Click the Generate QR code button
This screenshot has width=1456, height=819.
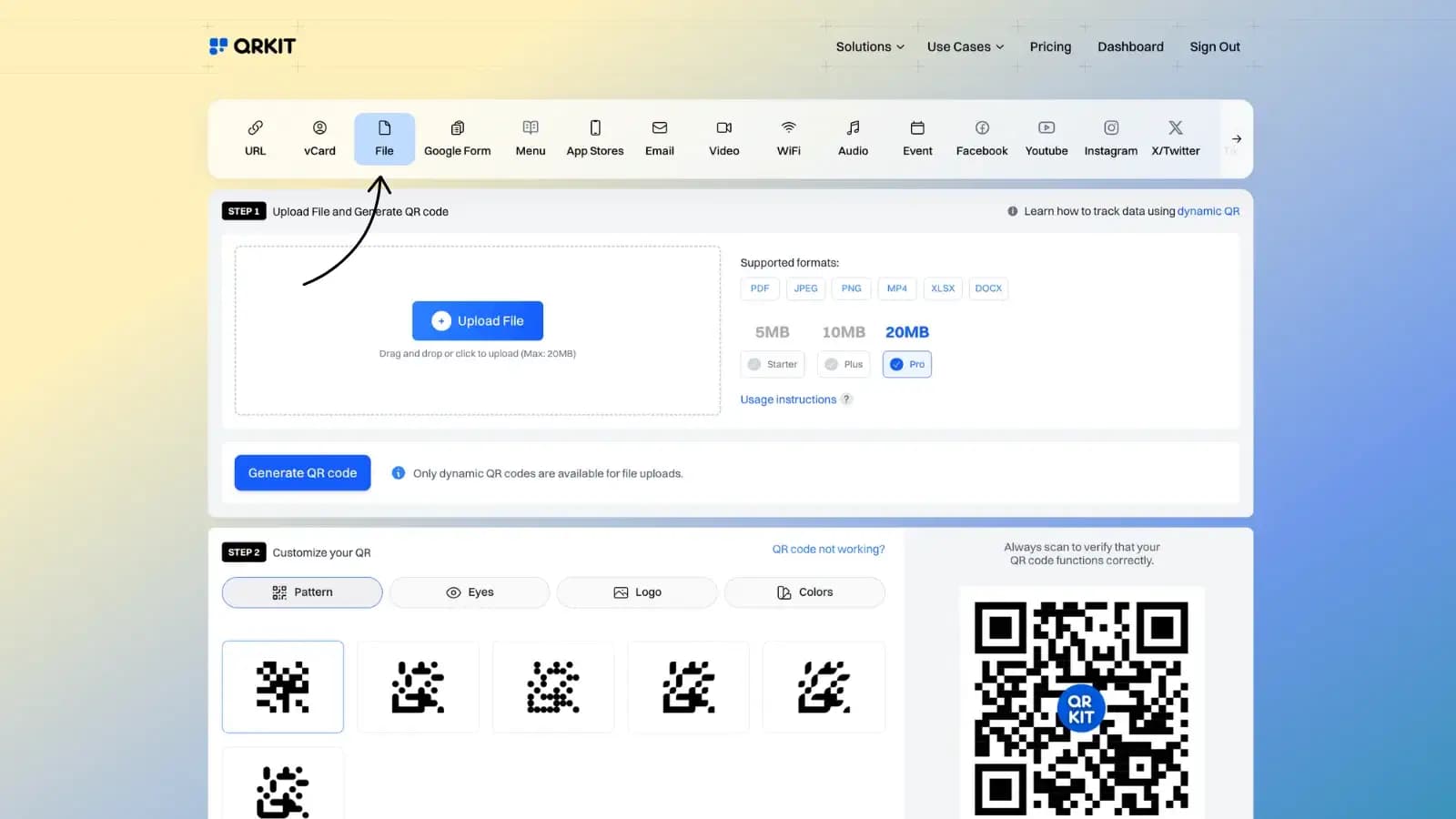[301, 472]
